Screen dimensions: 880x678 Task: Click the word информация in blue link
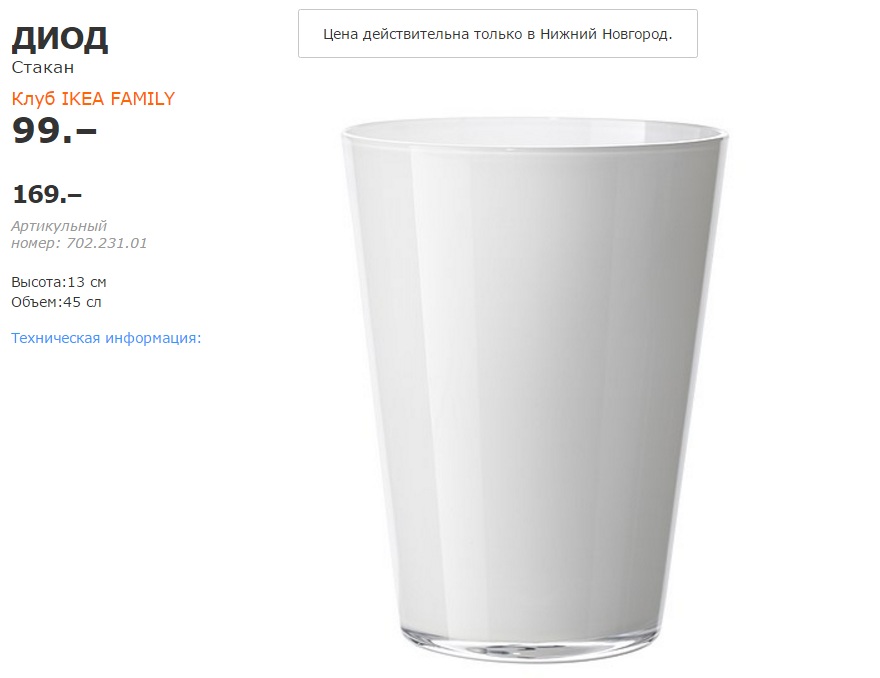coord(153,338)
